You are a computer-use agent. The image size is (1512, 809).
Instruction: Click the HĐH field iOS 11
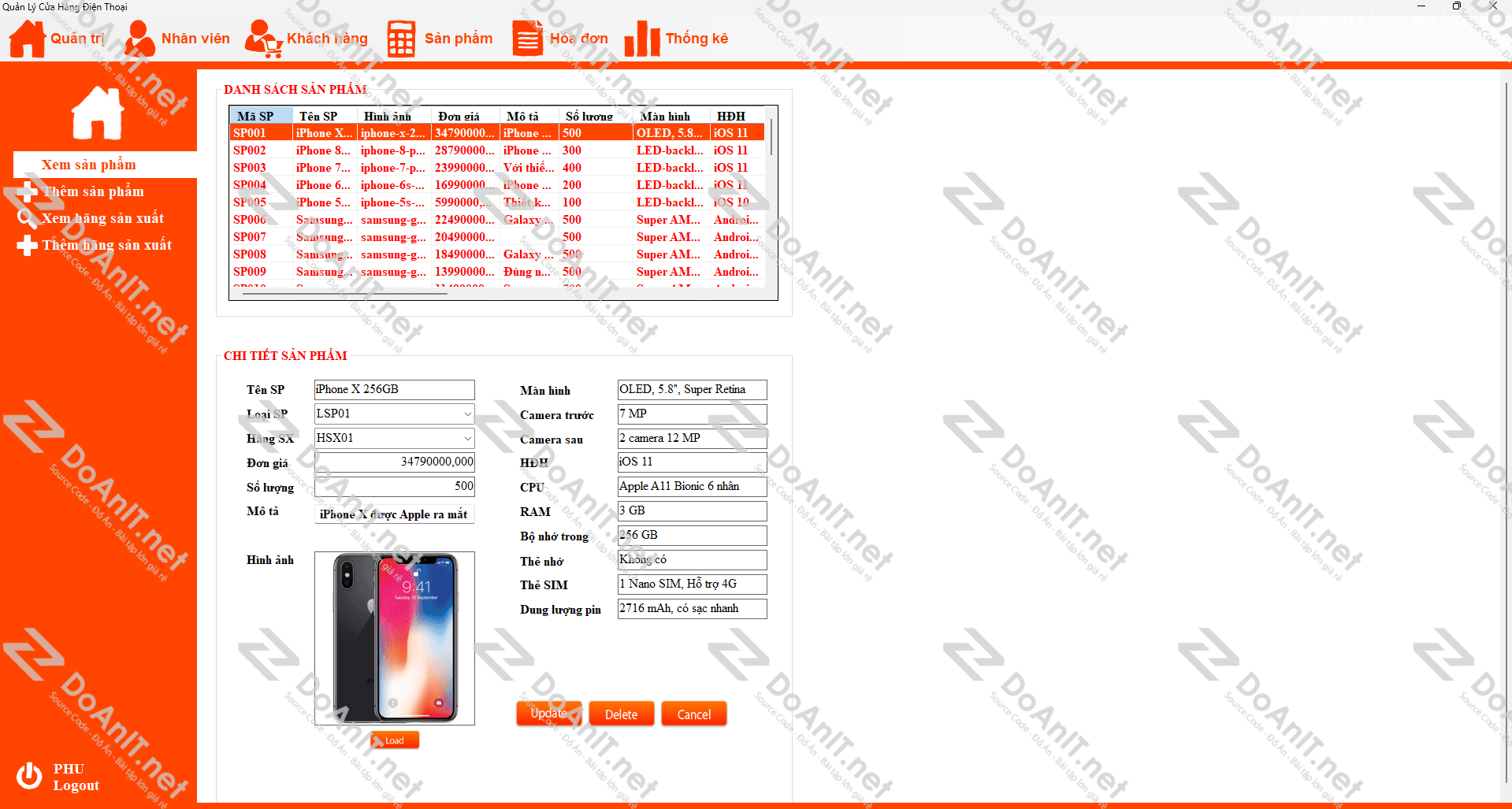click(x=693, y=462)
